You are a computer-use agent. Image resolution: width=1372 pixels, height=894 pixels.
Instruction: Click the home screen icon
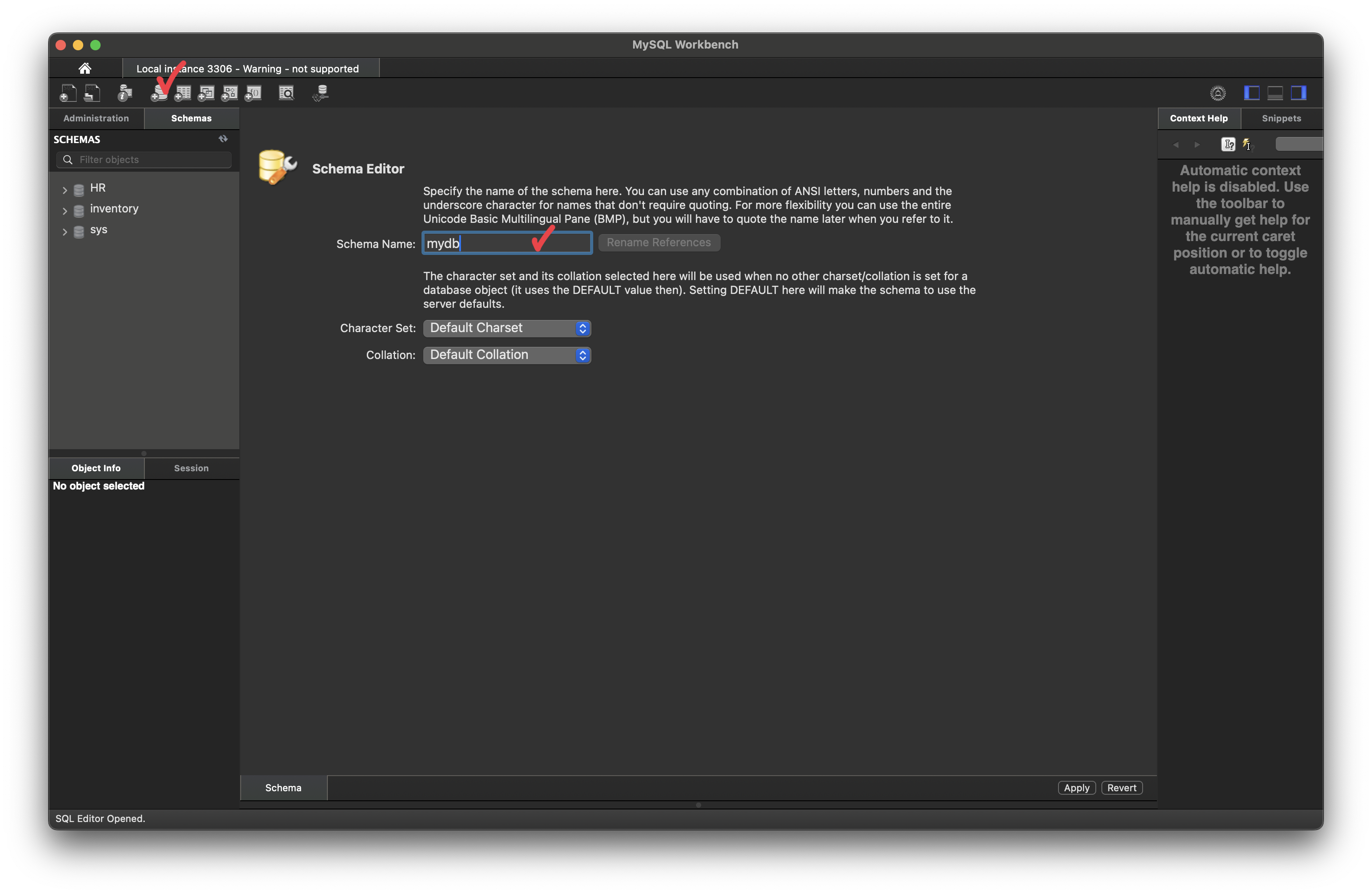click(x=85, y=69)
